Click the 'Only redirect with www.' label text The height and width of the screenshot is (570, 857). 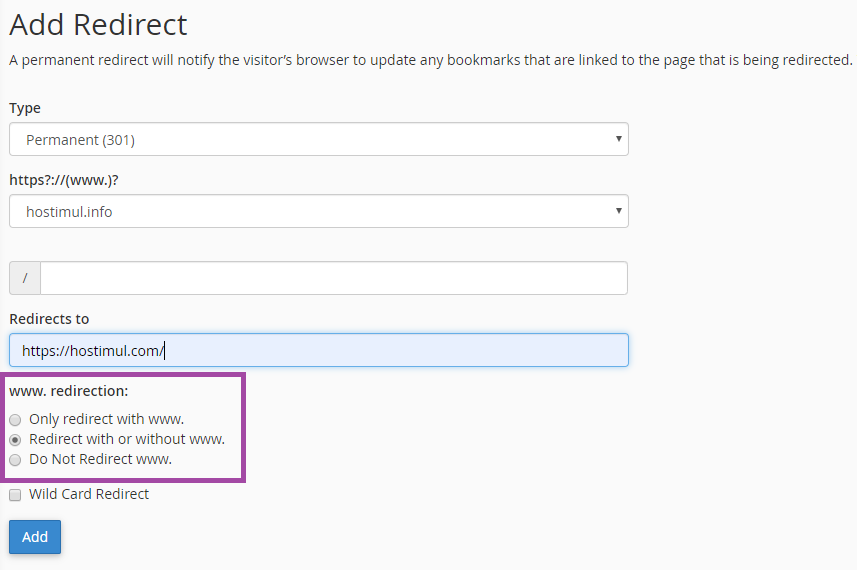point(107,419)
